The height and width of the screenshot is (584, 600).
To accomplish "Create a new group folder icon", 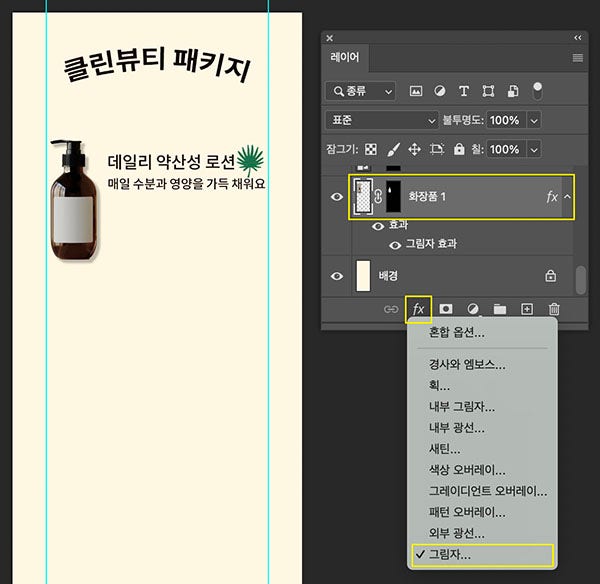I will click(500, 309).
